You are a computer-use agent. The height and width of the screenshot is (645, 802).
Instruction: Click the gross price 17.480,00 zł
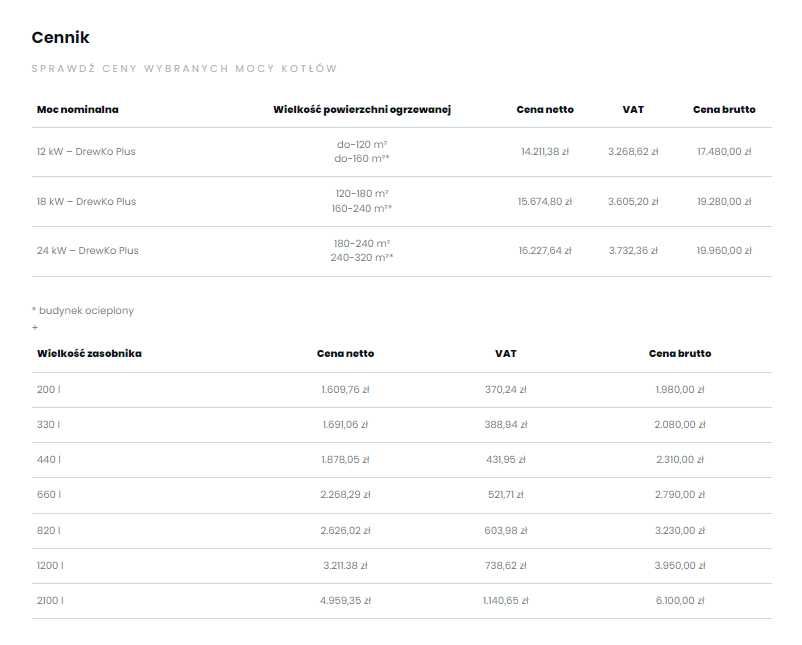pyautogui.click(x=724, y=152)
